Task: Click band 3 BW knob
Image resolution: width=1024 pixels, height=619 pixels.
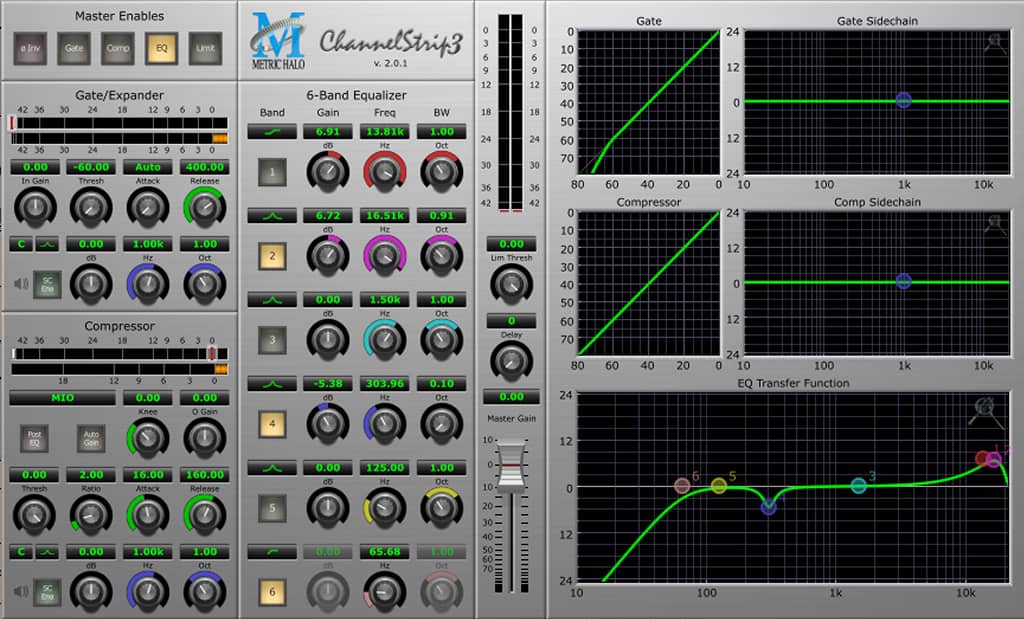Action: coord(441,340)
